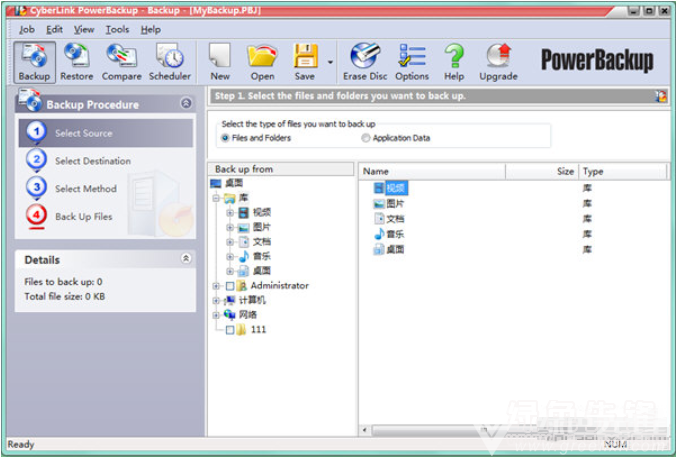Sort by the Name column header
Viewport: 676px width, 460px height.
[432, 171]
